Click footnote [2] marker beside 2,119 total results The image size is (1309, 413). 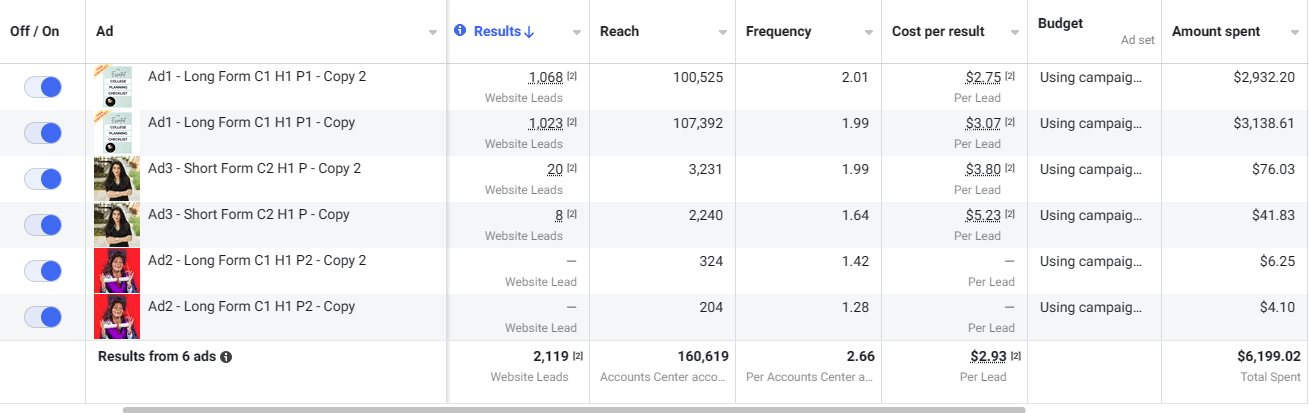(x=578, y=356)
